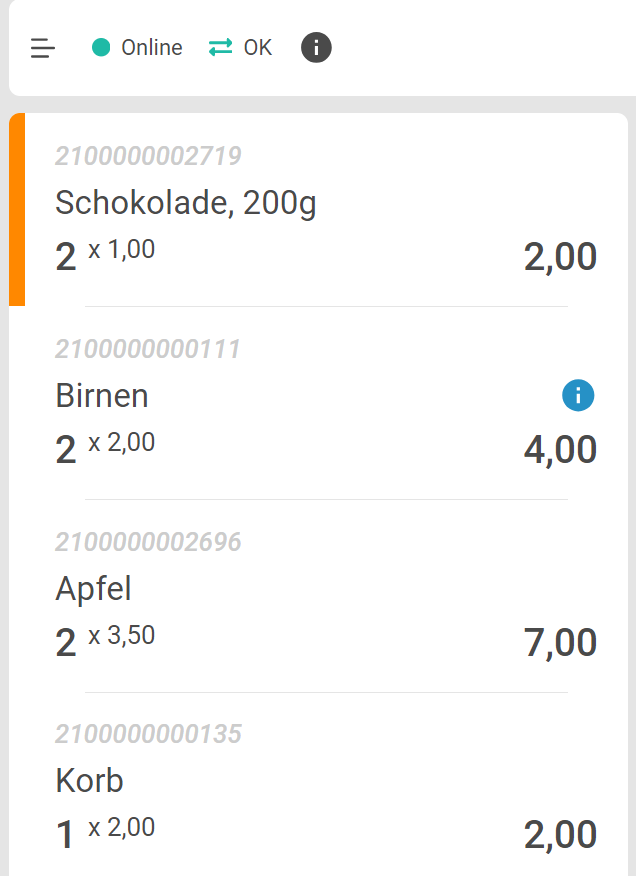Click the OK sync status label
This screenshot has width=636, height=876.
click(258, 47)
